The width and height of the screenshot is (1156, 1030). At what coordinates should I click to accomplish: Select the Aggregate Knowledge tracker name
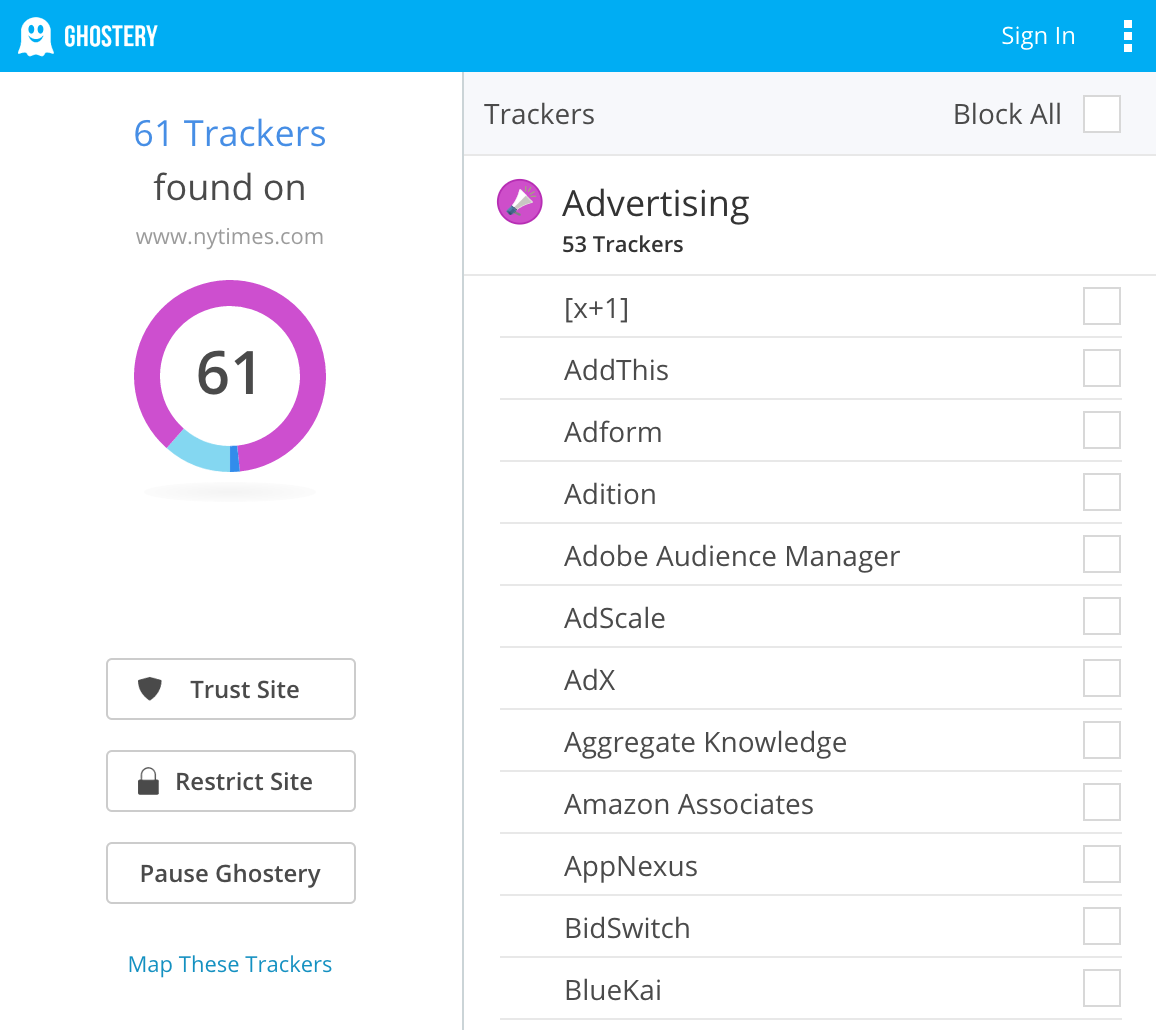pyautogui.click(x=706, y=742)
